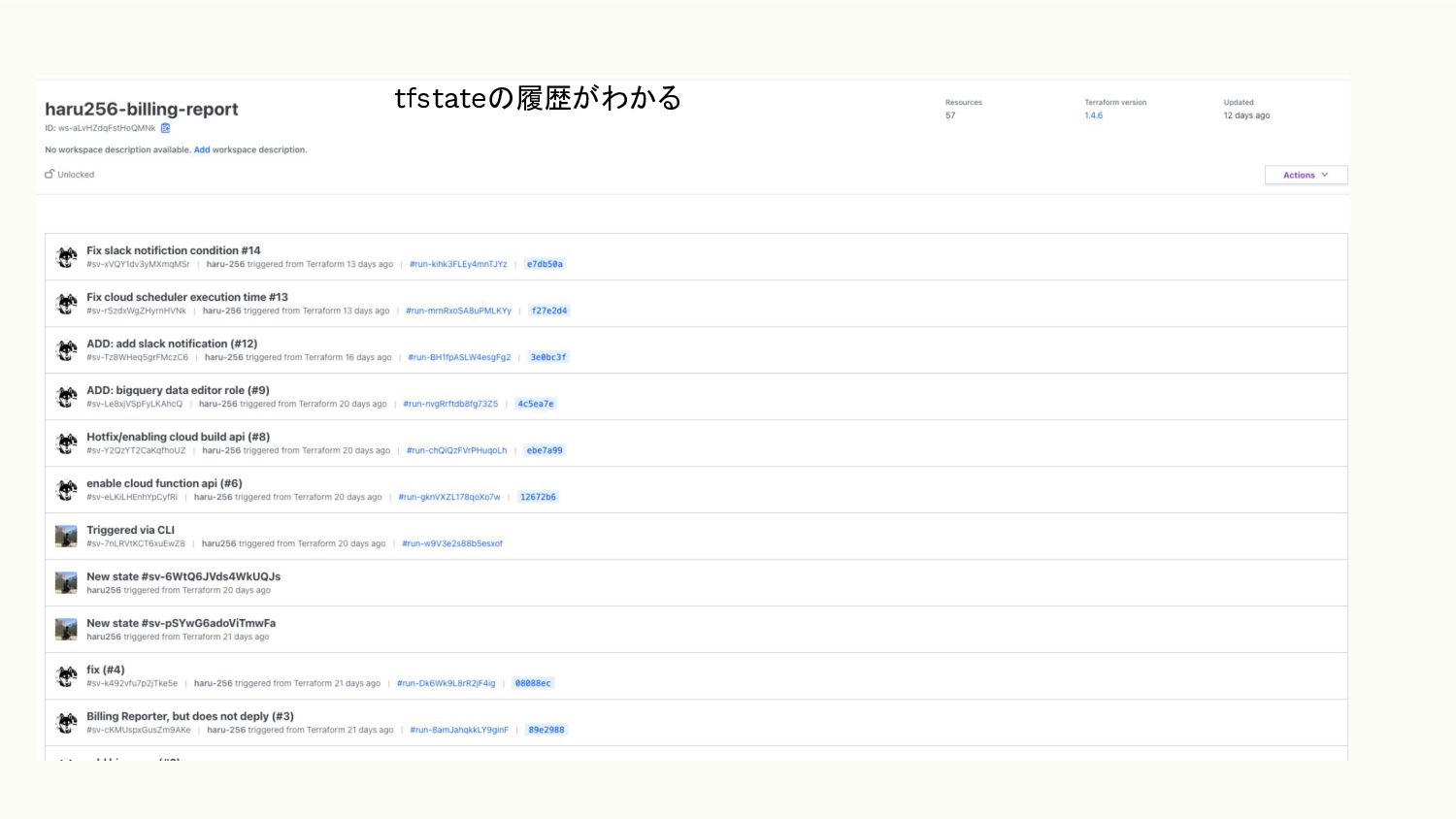Open run link #run-w9V3e2s88b5esxof
1456x819 pixels.
coord(452,543)
